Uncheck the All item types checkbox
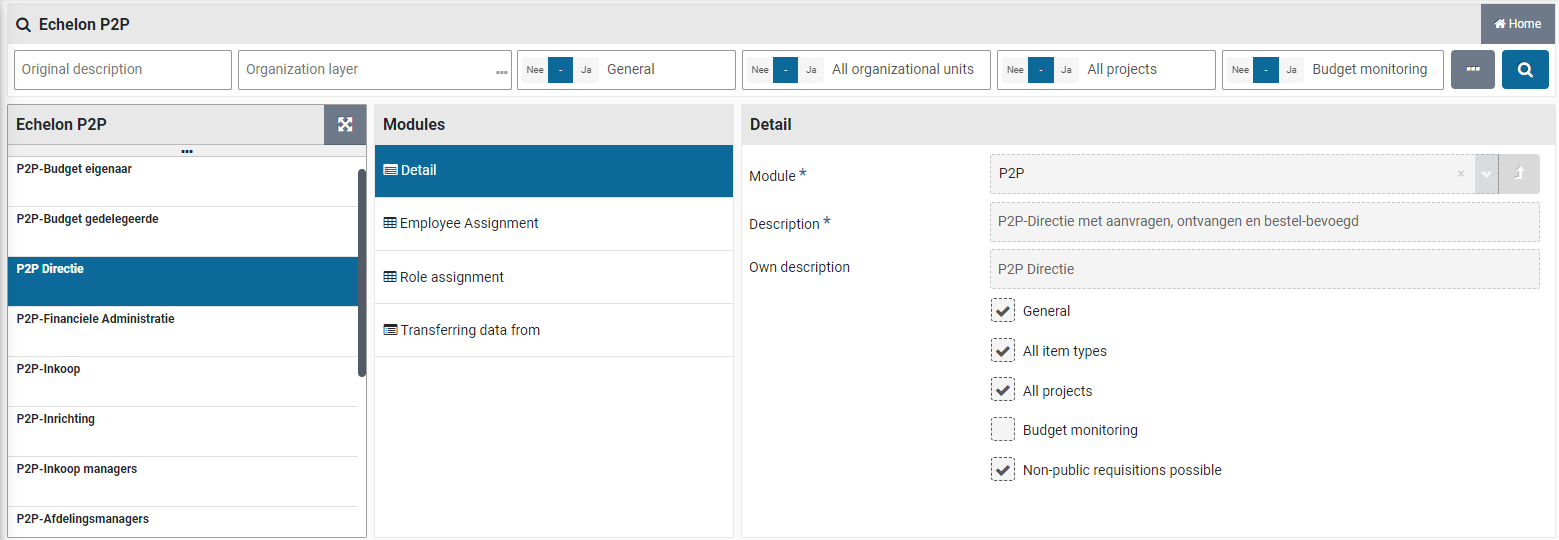The height and width of the screenshot is (540, 1559). (1002, 351)
